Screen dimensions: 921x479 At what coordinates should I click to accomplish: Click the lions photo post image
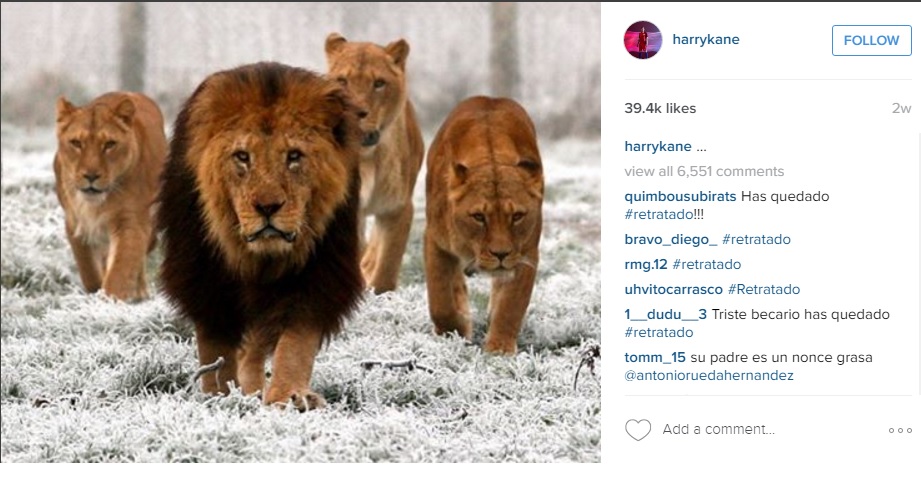(300, 233)
